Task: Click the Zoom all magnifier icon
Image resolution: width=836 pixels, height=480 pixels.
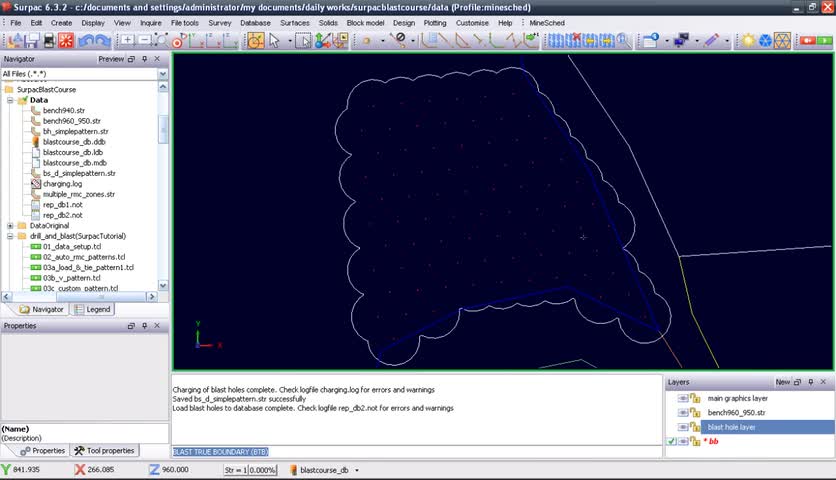Action: tap(161, 41)
